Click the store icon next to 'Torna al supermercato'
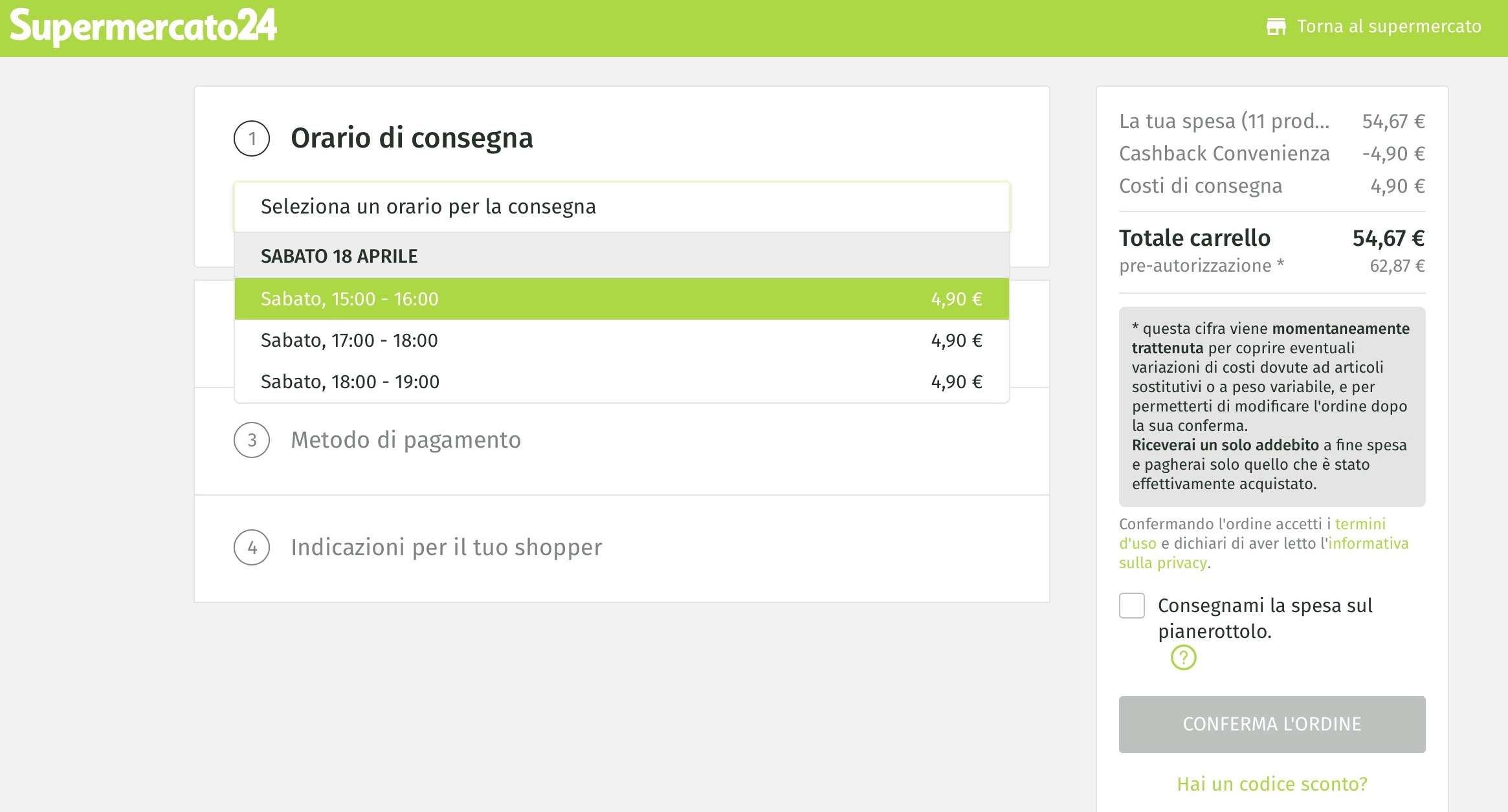 [x=1277, y=27]
